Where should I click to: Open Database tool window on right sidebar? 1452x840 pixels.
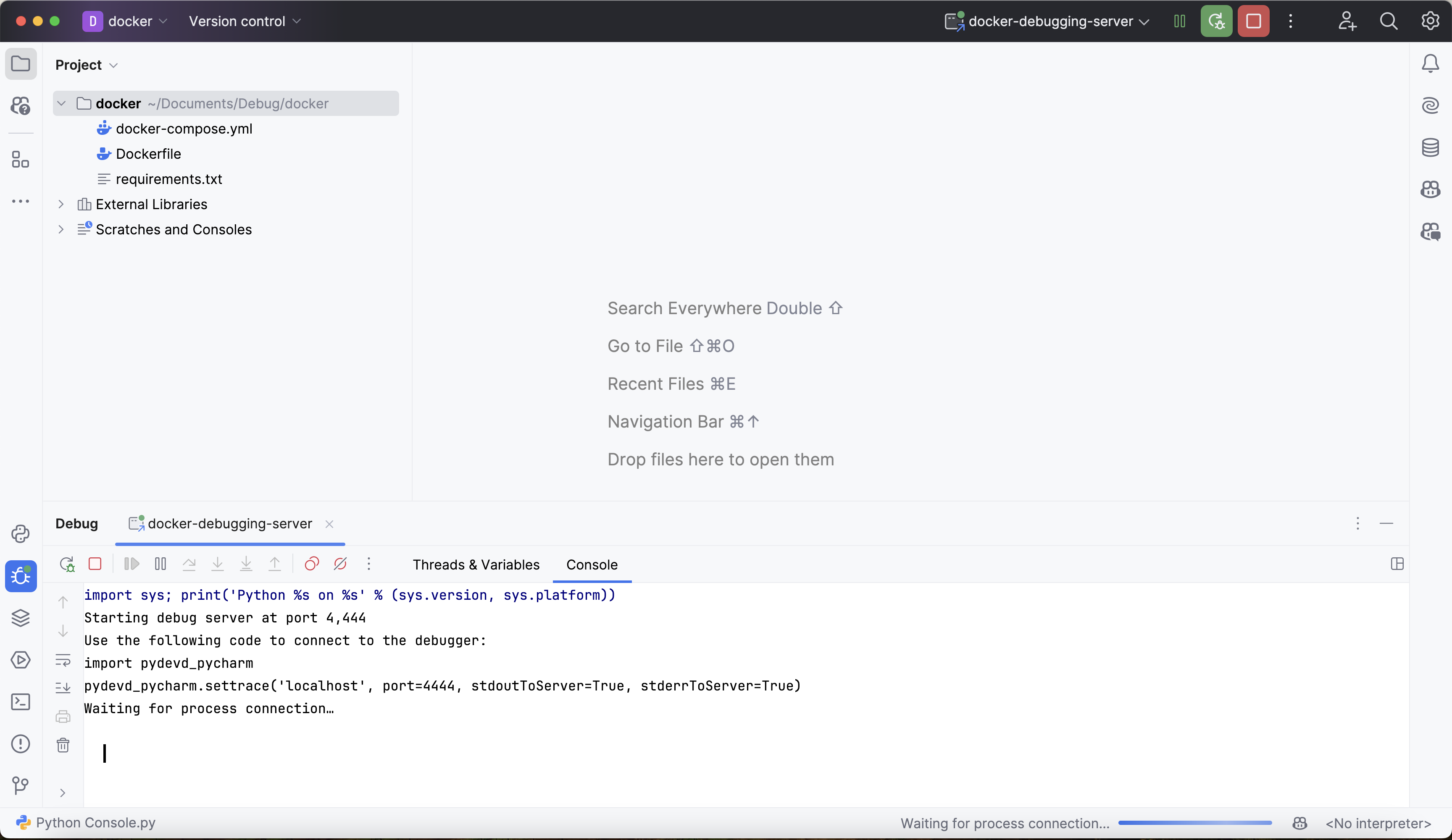[1430, 147]
